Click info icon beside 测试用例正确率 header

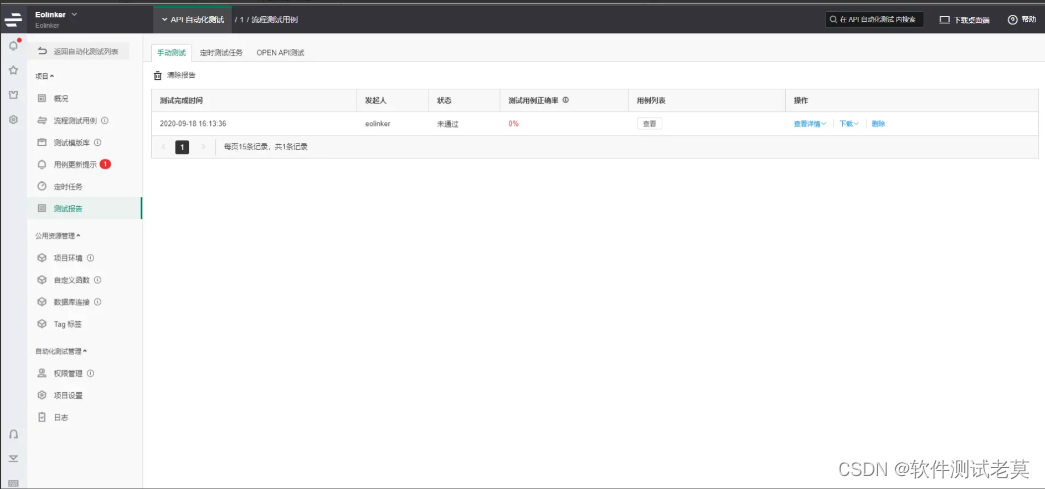click(565, 100)
